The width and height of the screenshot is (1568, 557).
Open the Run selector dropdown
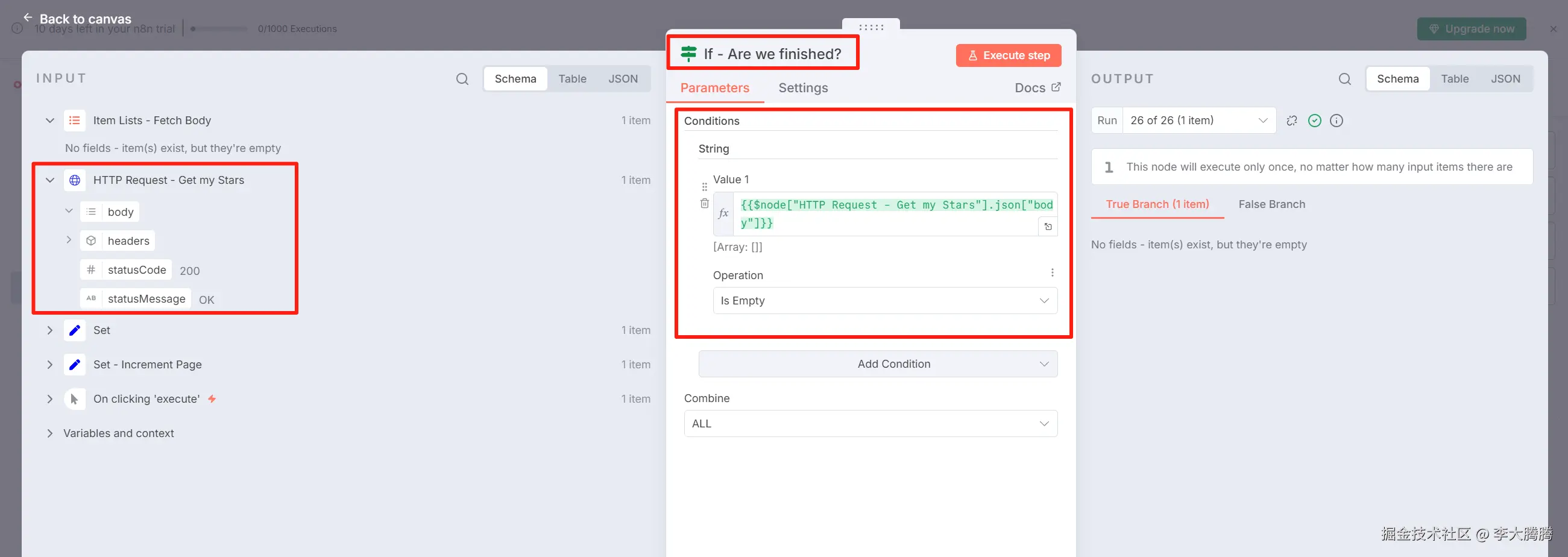click(1198, 121)
